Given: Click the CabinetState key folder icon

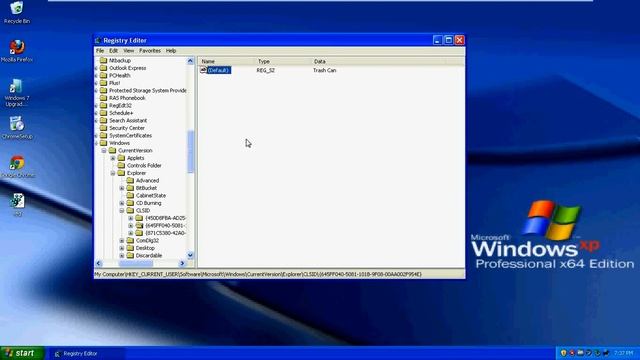Looking at the screenshot, I should pyautogui.click(x=130, y=196).
